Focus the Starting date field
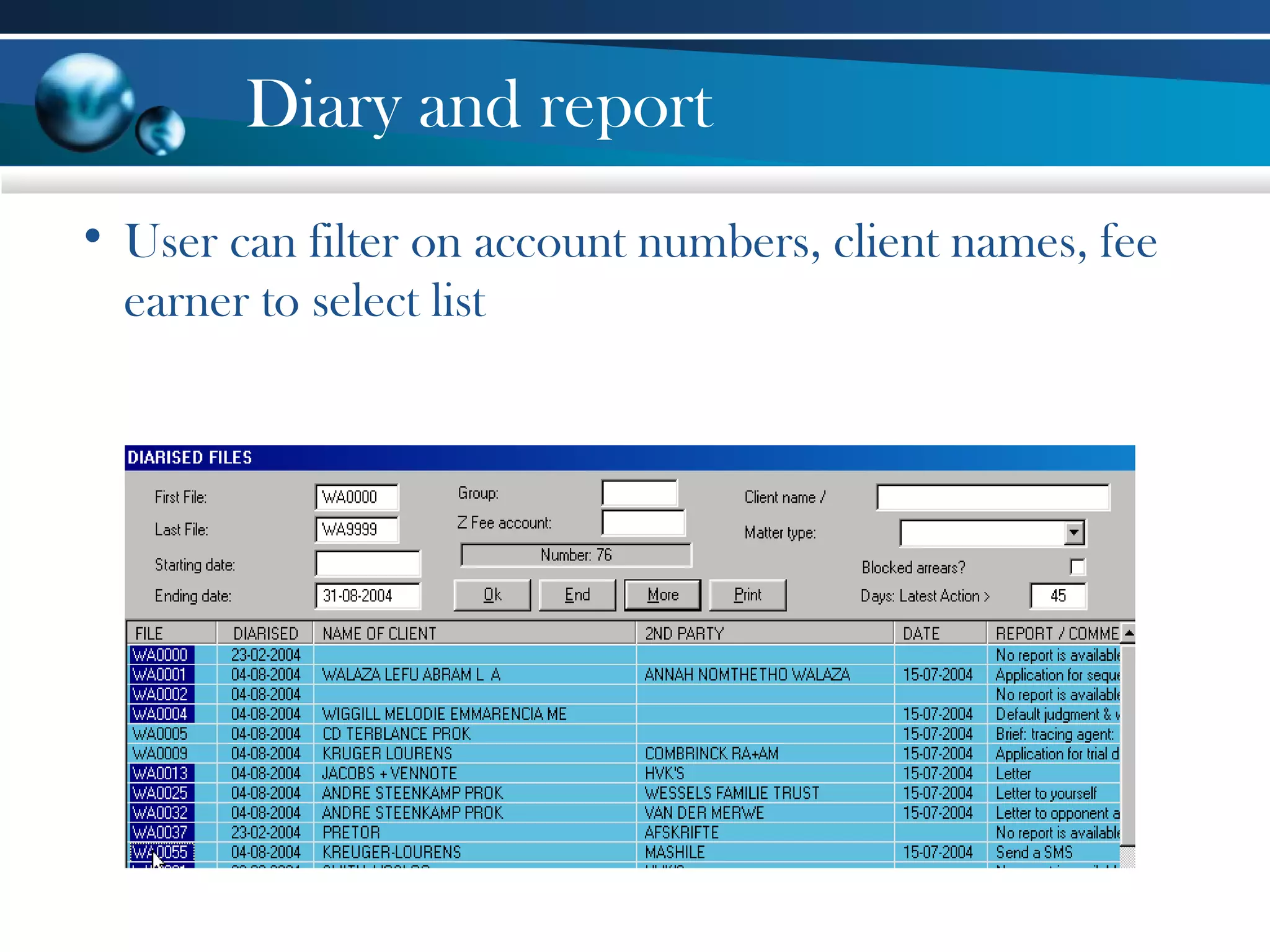Screen dimensions: 1270x952 coord(368,564)
